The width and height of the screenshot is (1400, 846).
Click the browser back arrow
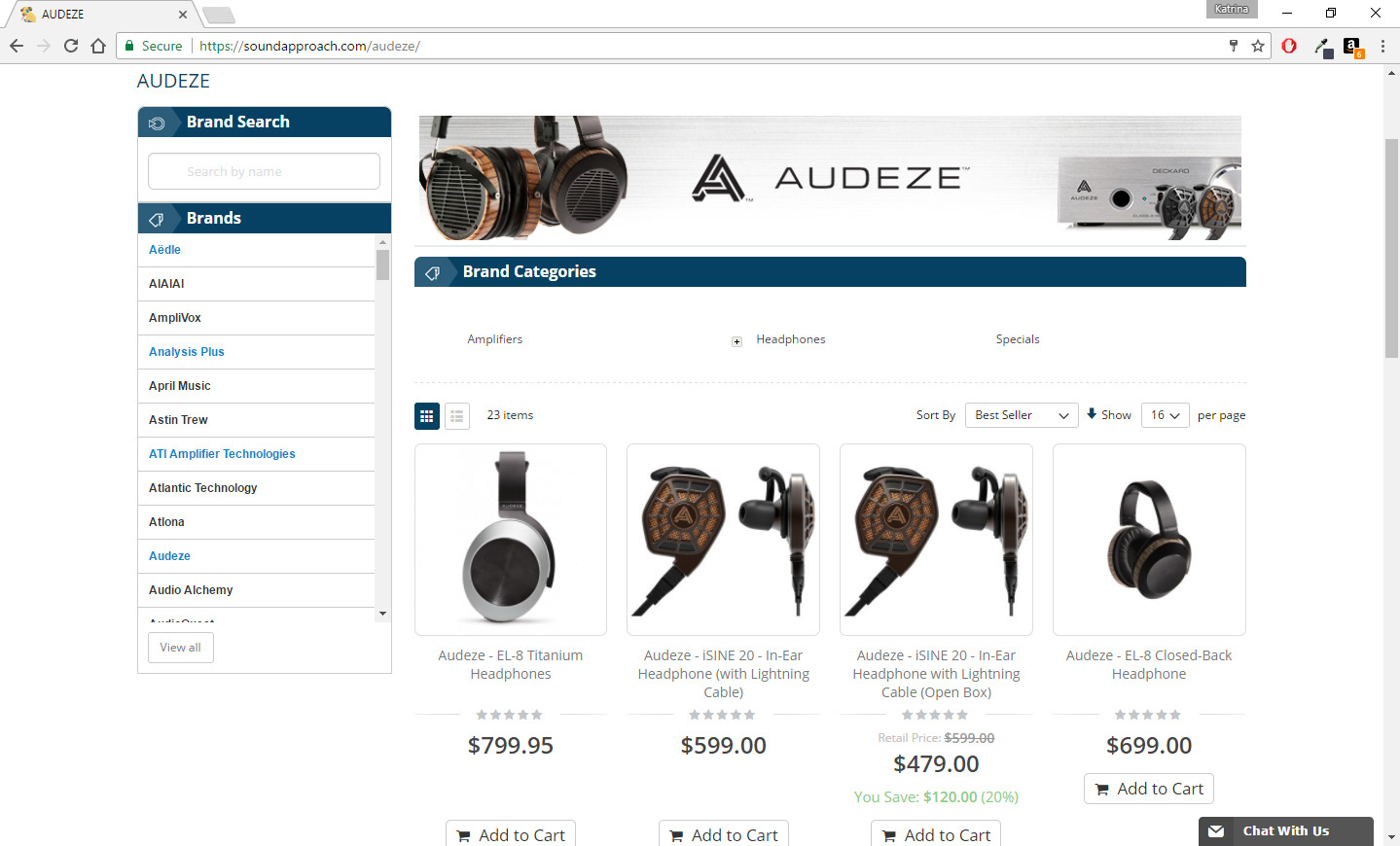coord(17,46)
